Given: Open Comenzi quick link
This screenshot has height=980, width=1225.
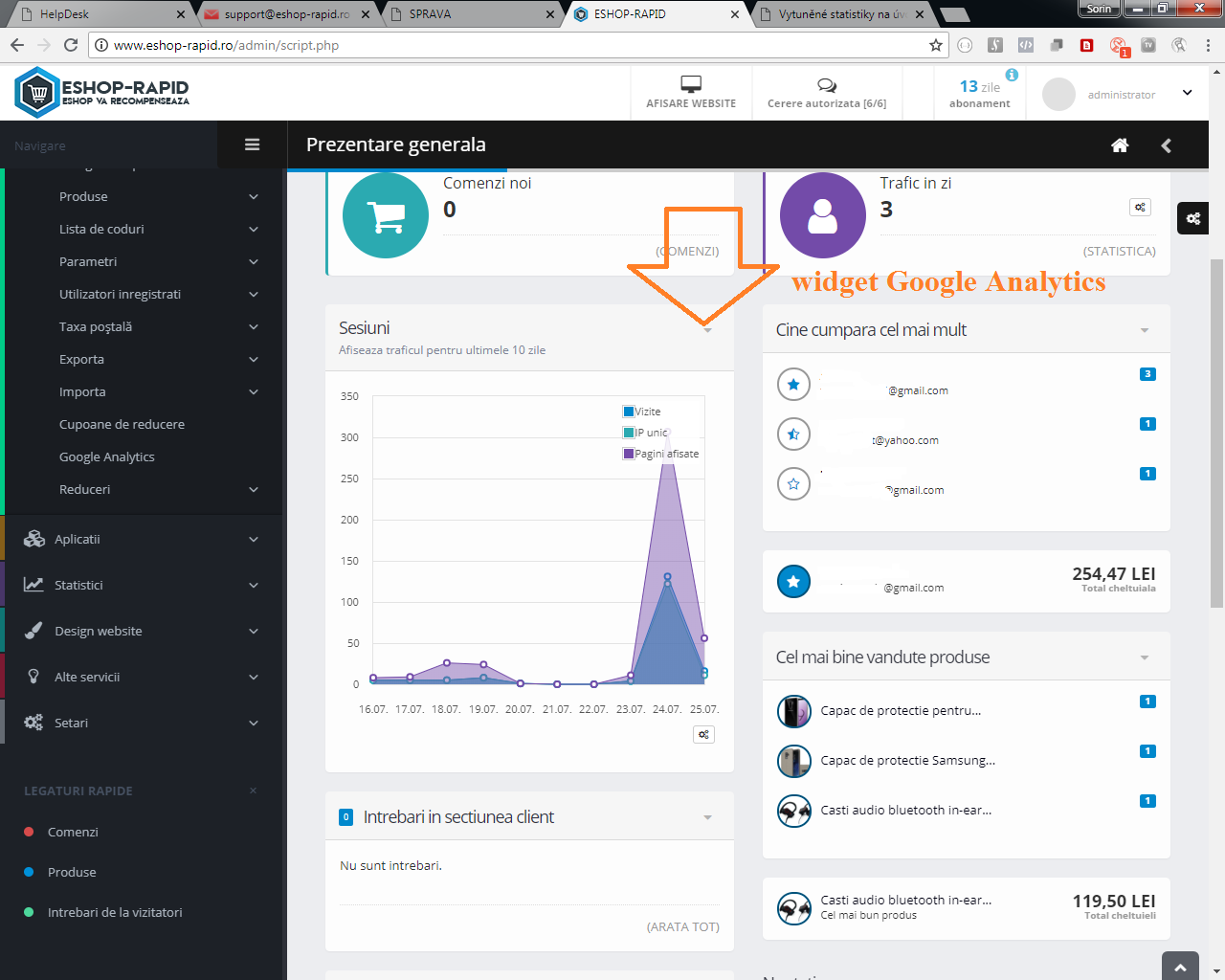Looking at the screenshot, I should (x=73, y=832).
